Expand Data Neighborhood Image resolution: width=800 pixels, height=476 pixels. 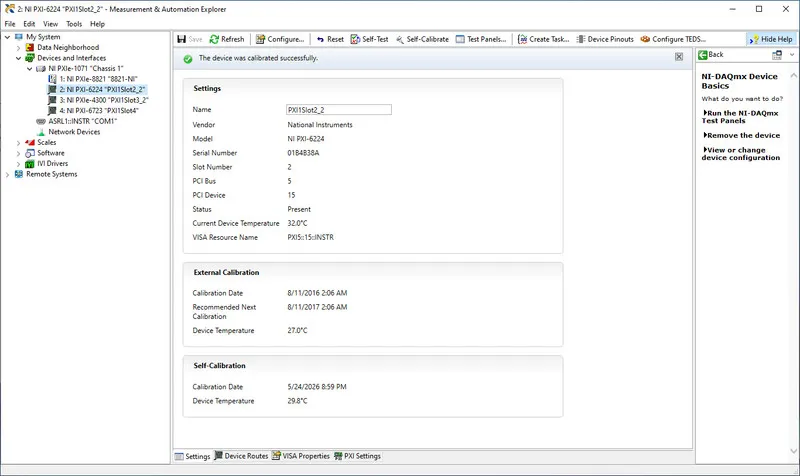(18, 48)
